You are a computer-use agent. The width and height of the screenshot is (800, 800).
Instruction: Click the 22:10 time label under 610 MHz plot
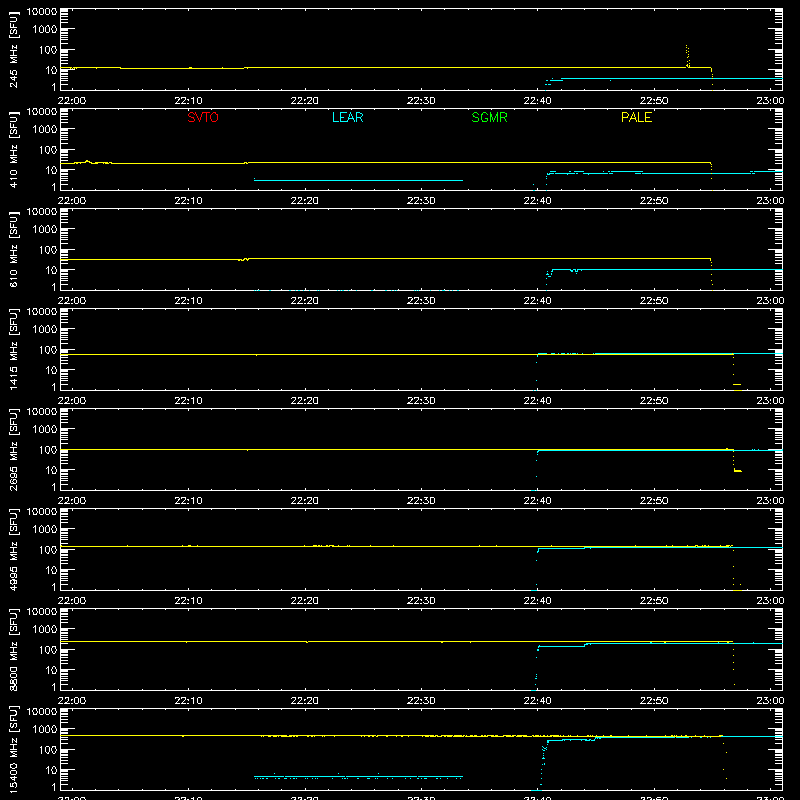pyautogui.click(x=188, y=301)
